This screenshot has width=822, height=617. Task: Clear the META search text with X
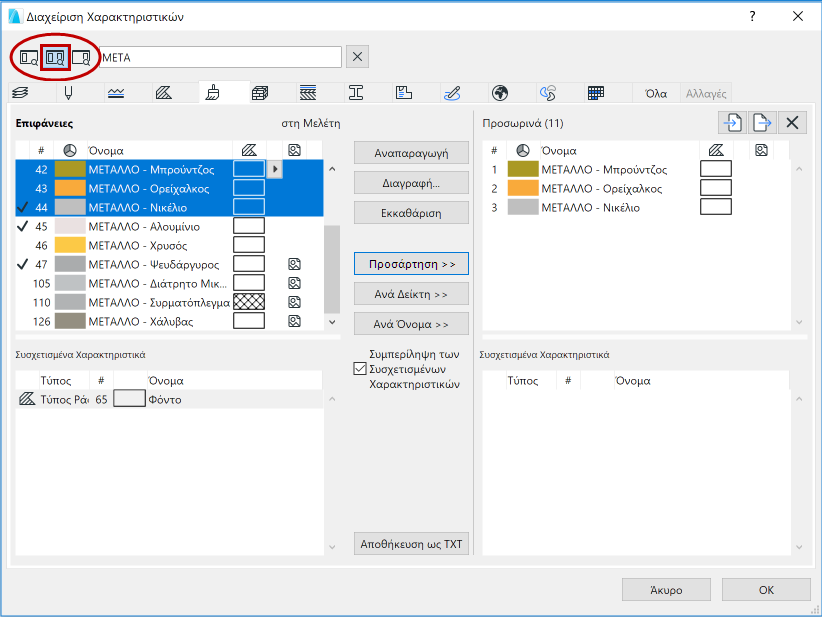pos(358,57)
